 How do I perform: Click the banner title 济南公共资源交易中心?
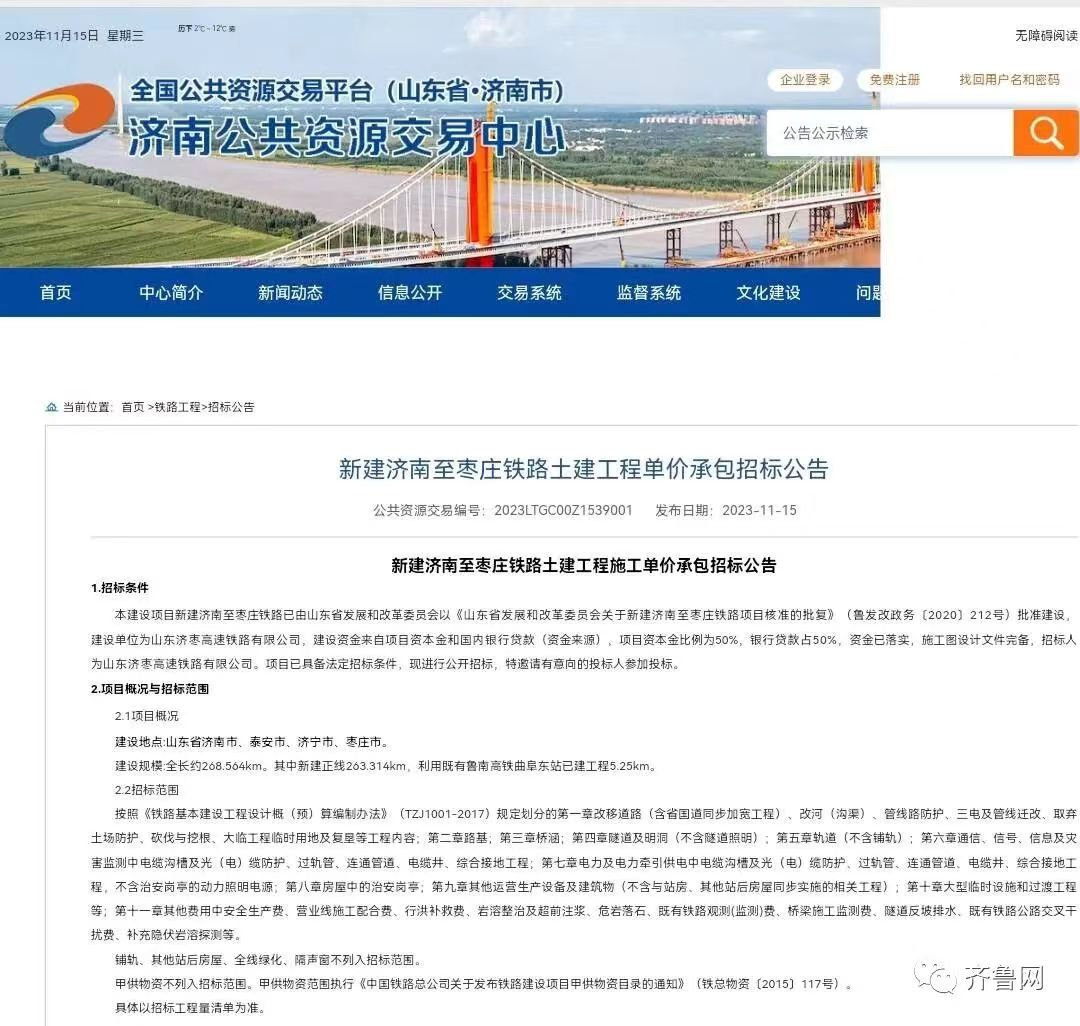tap(347, 136)
